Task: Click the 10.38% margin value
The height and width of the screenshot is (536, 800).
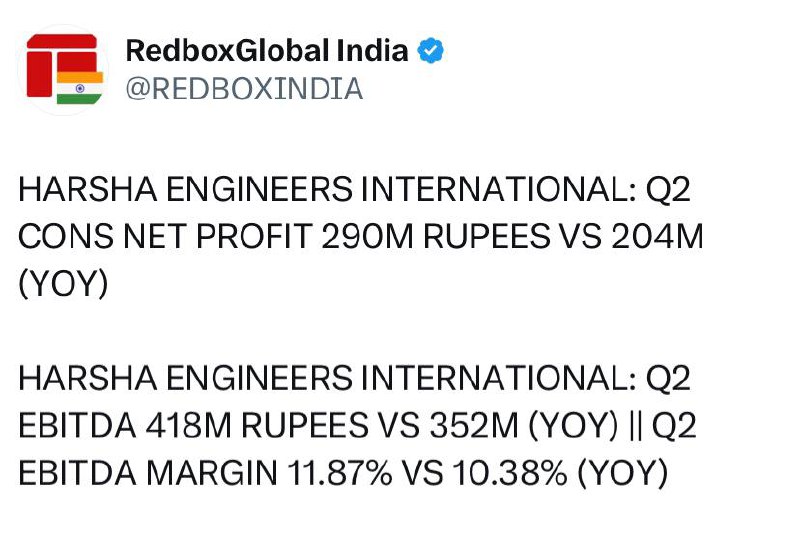Action: point(510,473)
